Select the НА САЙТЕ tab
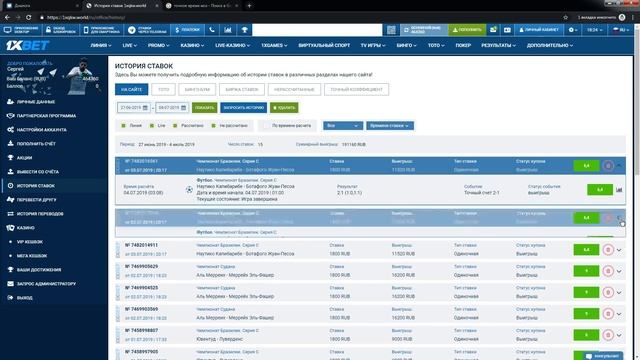Screen dimensions: 640x360 click(x=131, y=89)
